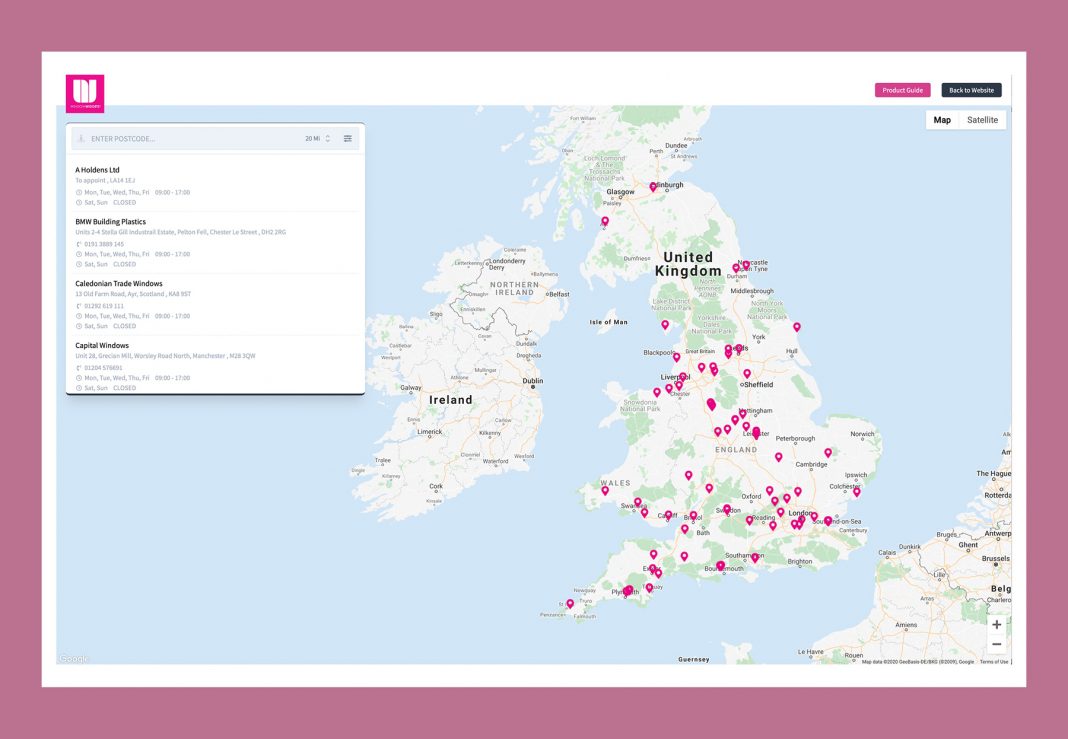The image size is (1068, 739).
Task: Select the pin in far west Wales
Action: (x=605, y=490)
